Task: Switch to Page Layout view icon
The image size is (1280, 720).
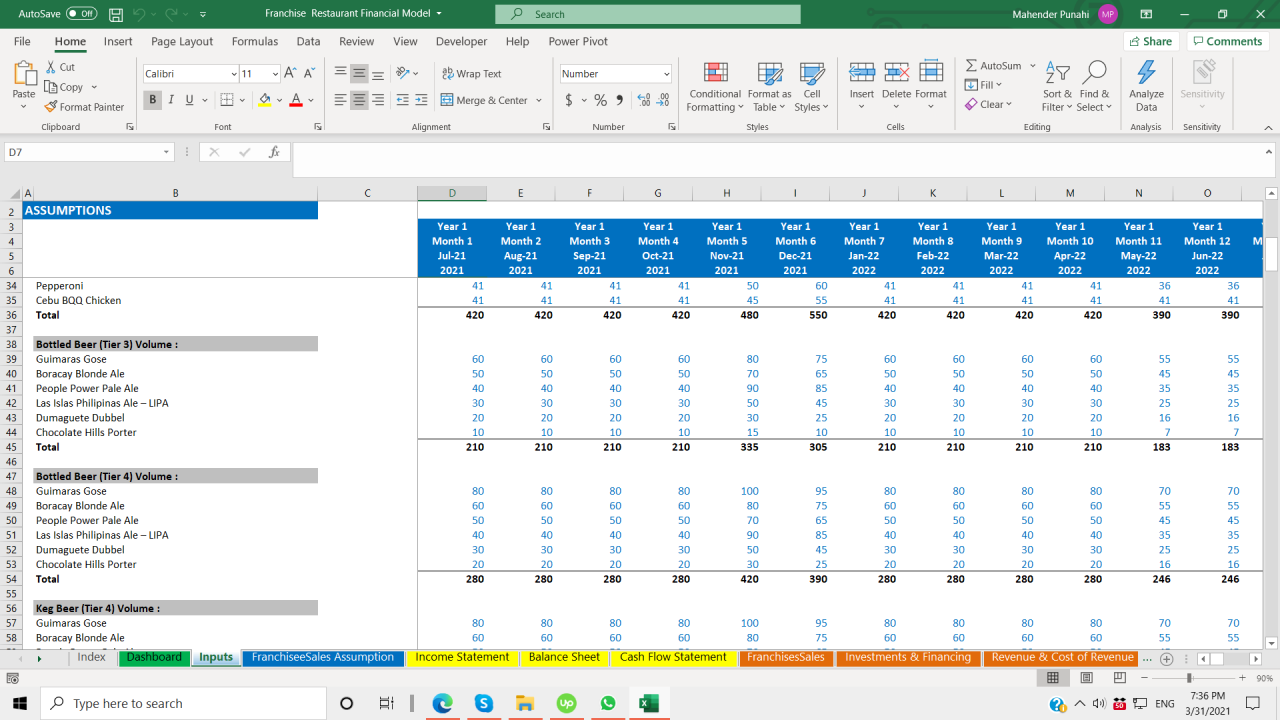Action: [x=1086, y=678]
